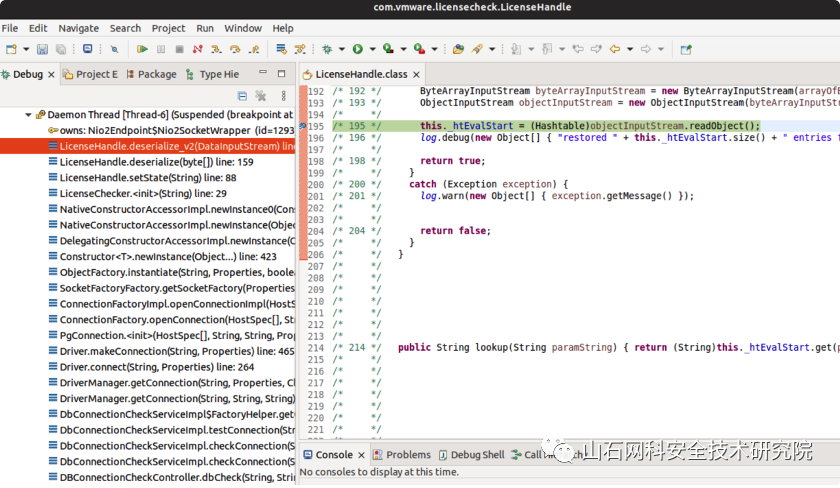Switch to the Project Explorer tab

91,74
